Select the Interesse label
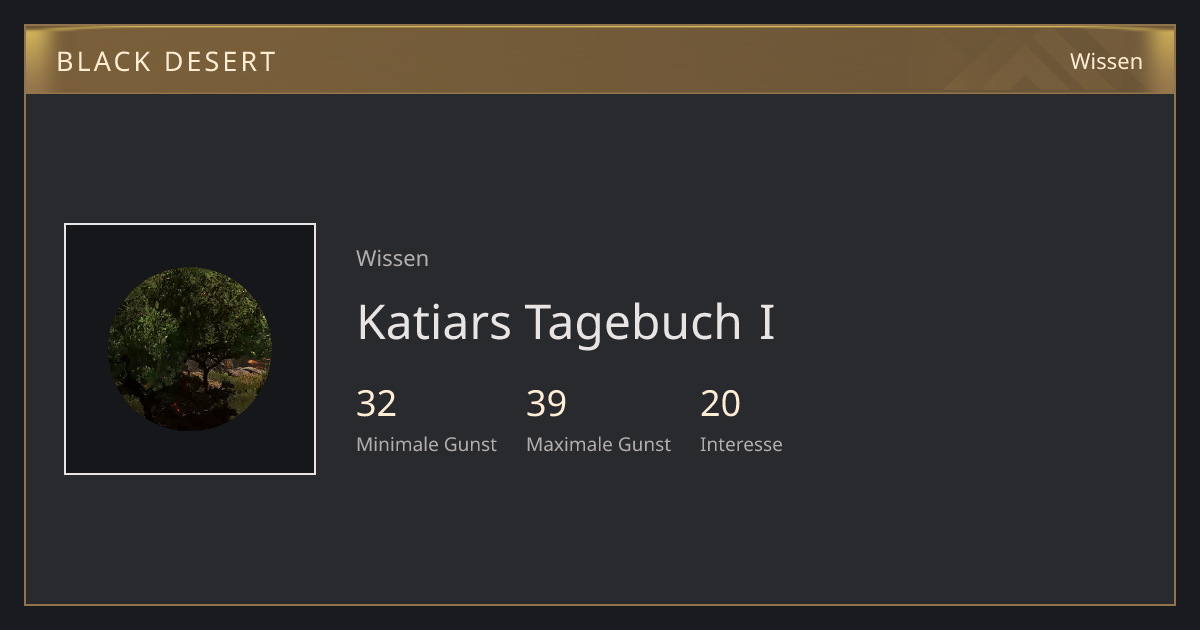The height and width of the screenshot is (630, 1200). pyautogui.click(x=741, y=444)
